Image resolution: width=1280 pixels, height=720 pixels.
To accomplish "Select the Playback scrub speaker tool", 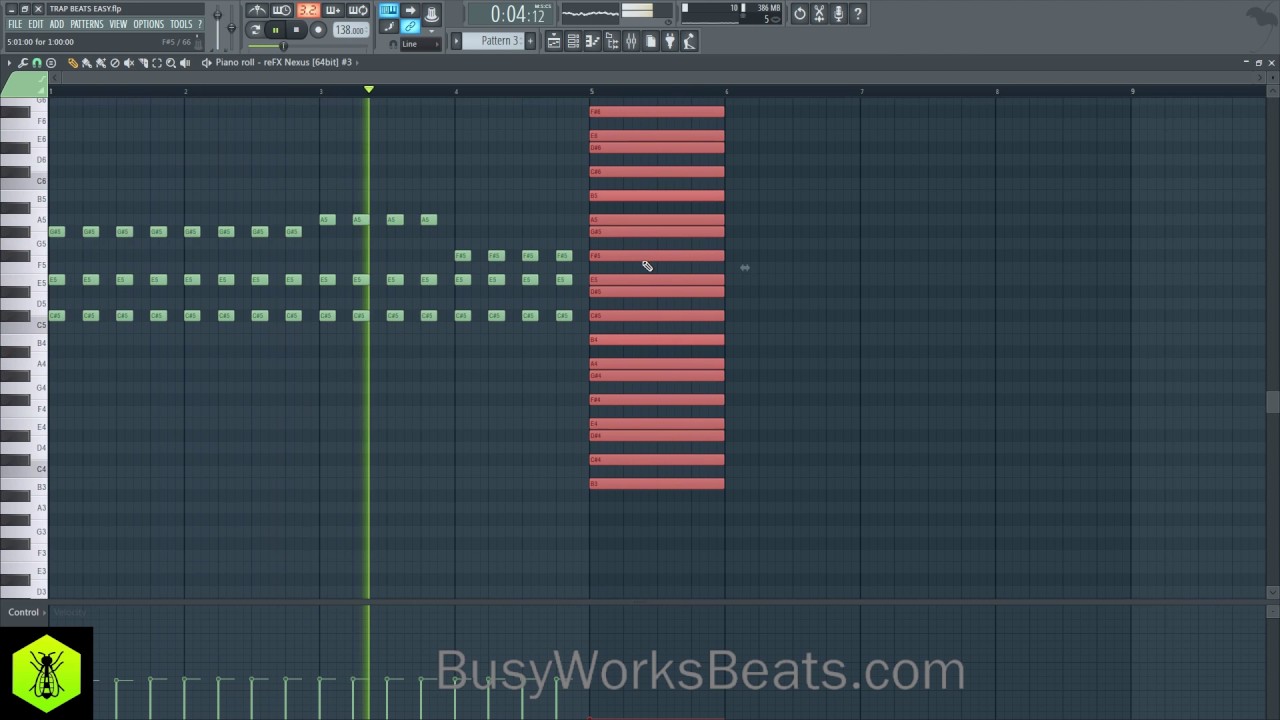I will [185, 63].
